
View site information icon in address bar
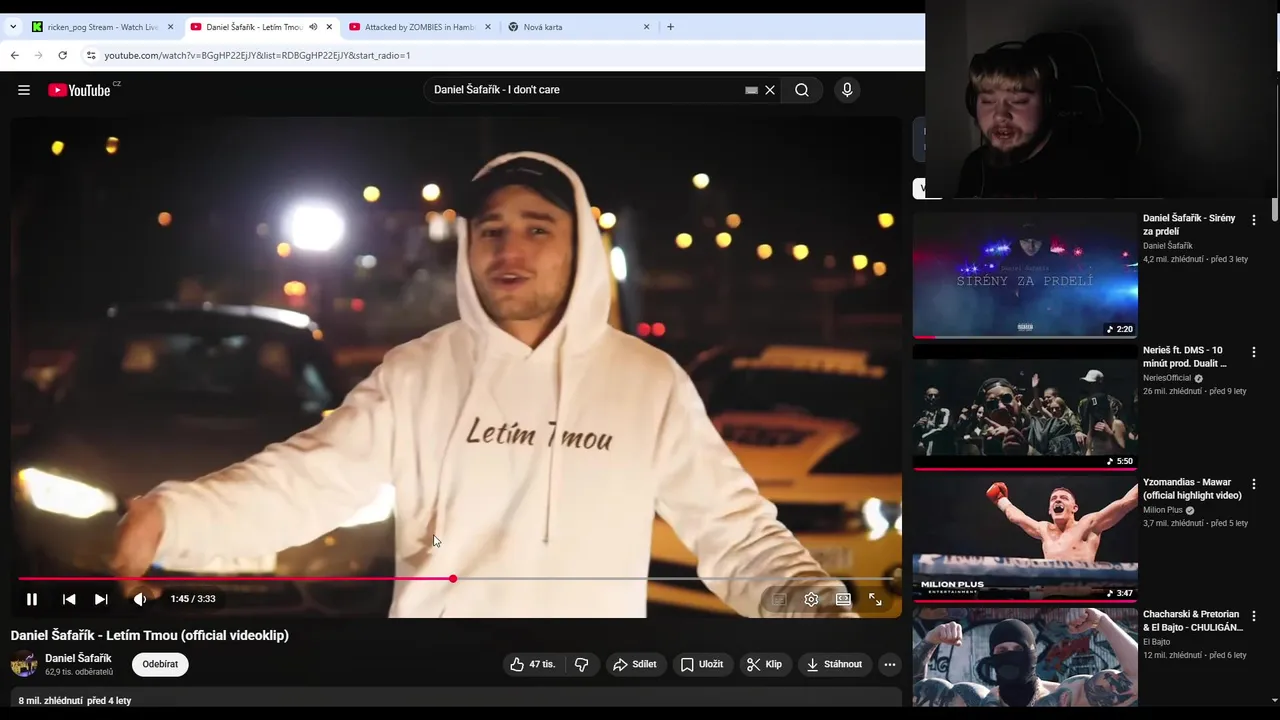[x=90, y=55]
